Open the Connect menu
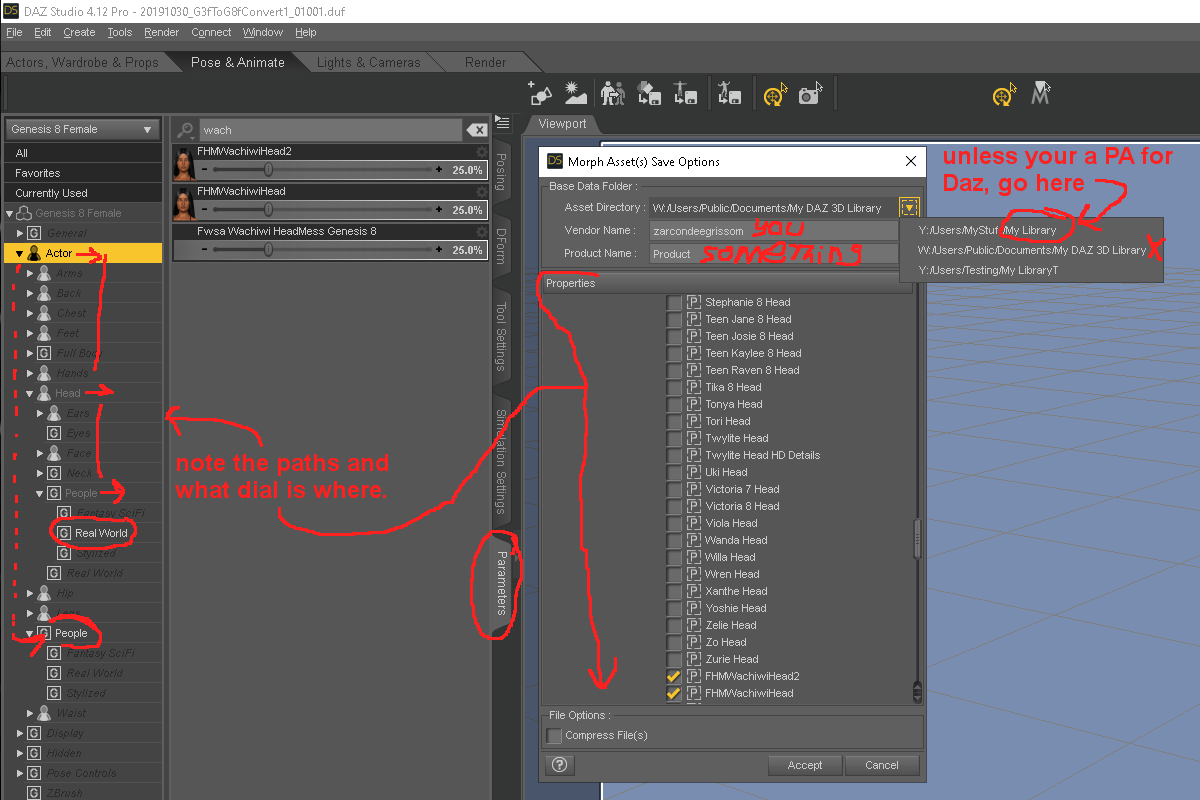Viewport: 1200px width, 800px height. tap(211, 32)
